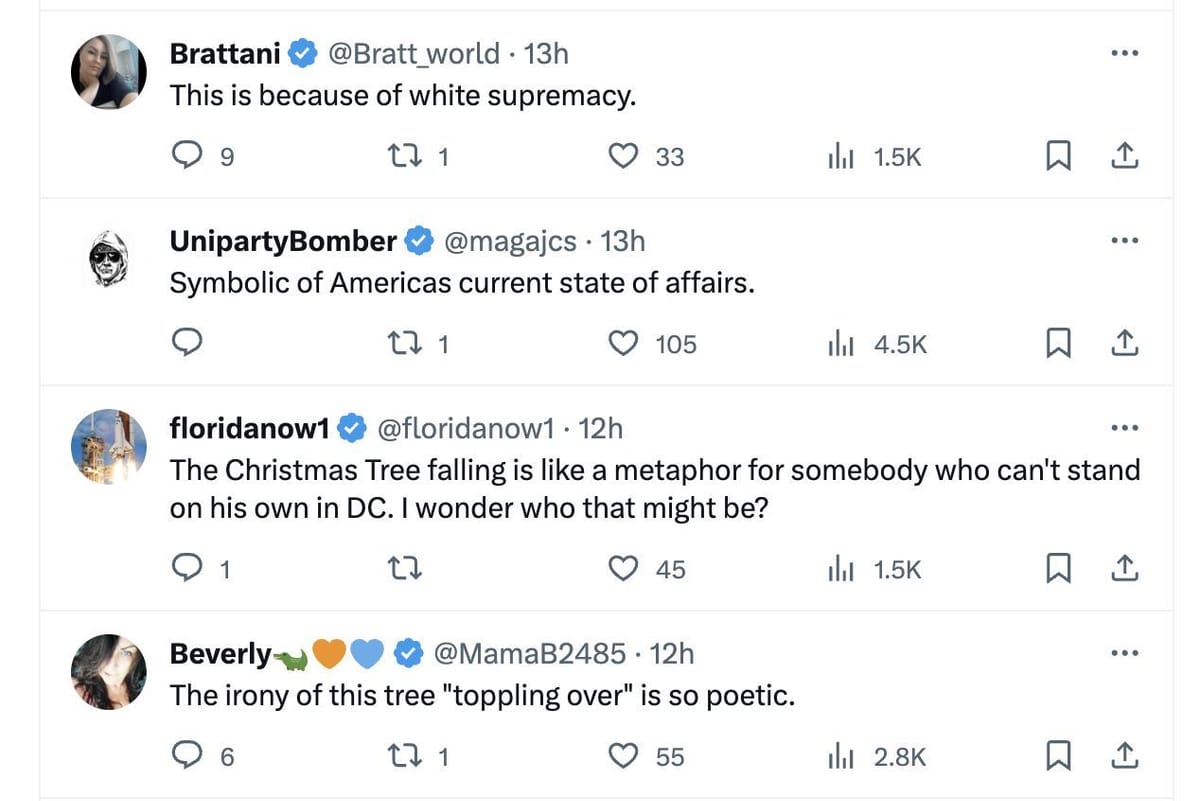Reply to Beverly's toppling tree tweet

point(187,757)
